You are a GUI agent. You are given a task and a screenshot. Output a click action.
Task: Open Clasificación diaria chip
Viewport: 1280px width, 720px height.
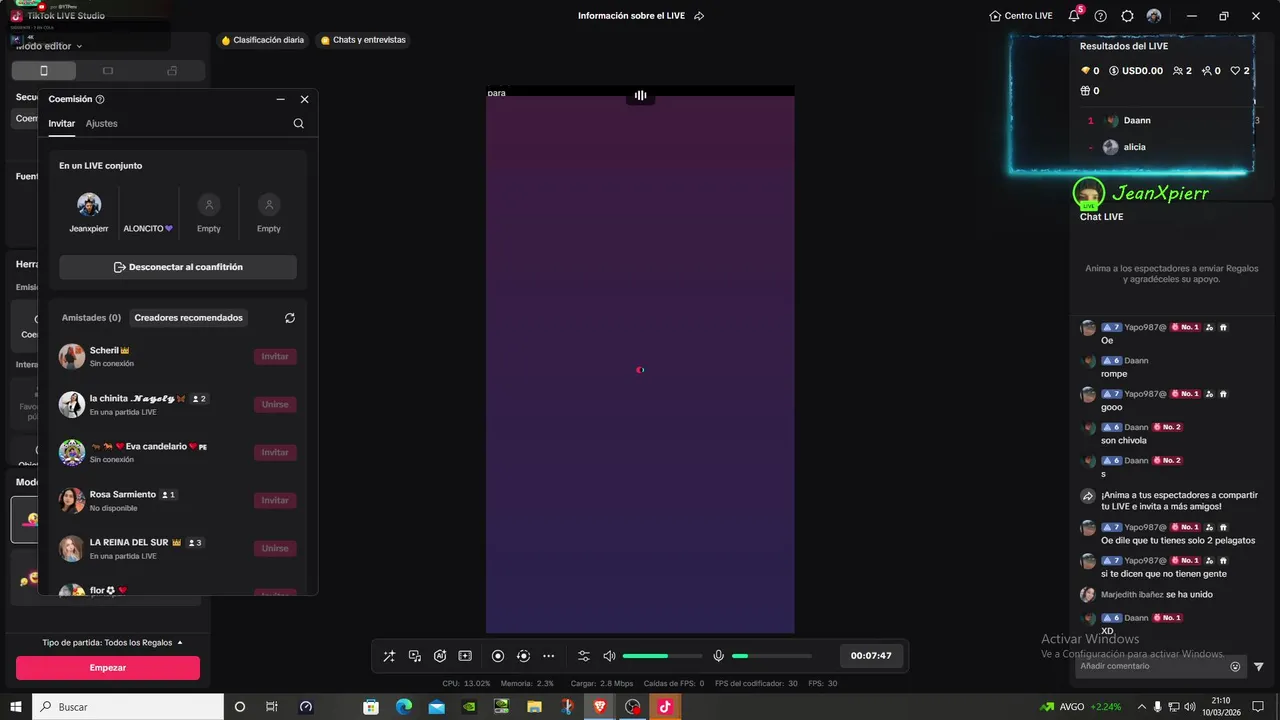(x=262, y=40)
